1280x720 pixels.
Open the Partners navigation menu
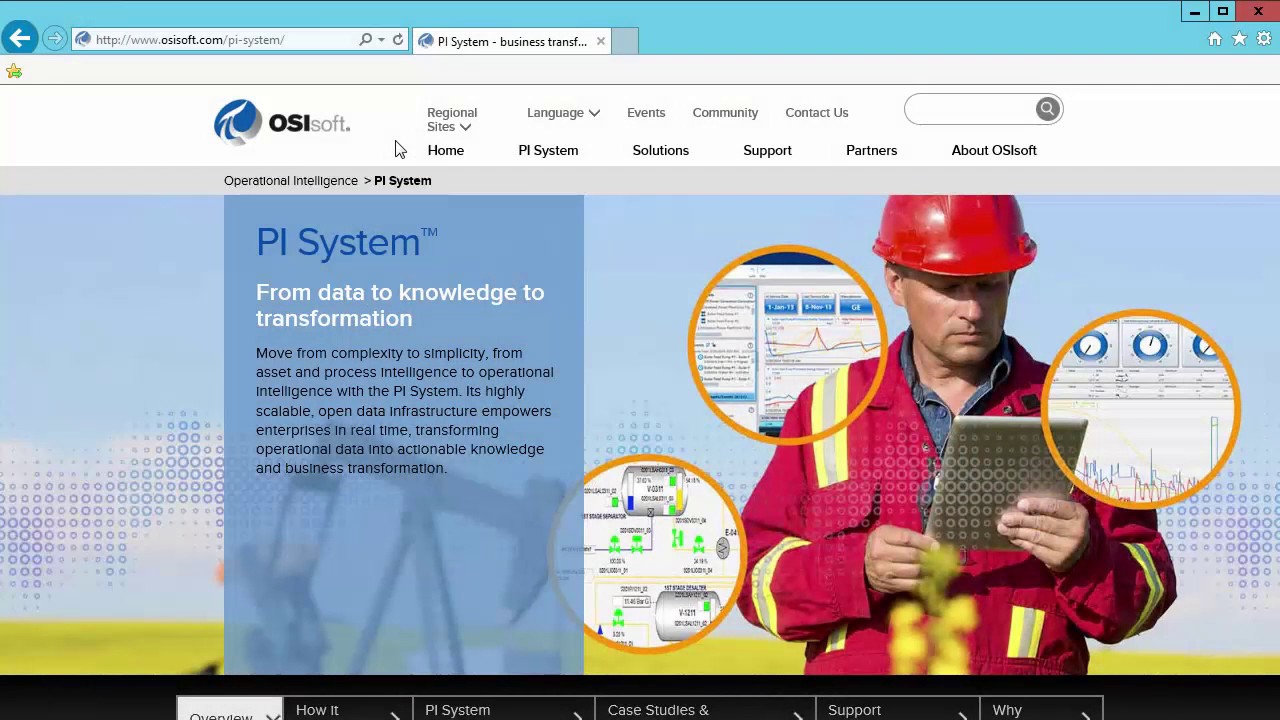pyautogui.click(x=871, y=150)
